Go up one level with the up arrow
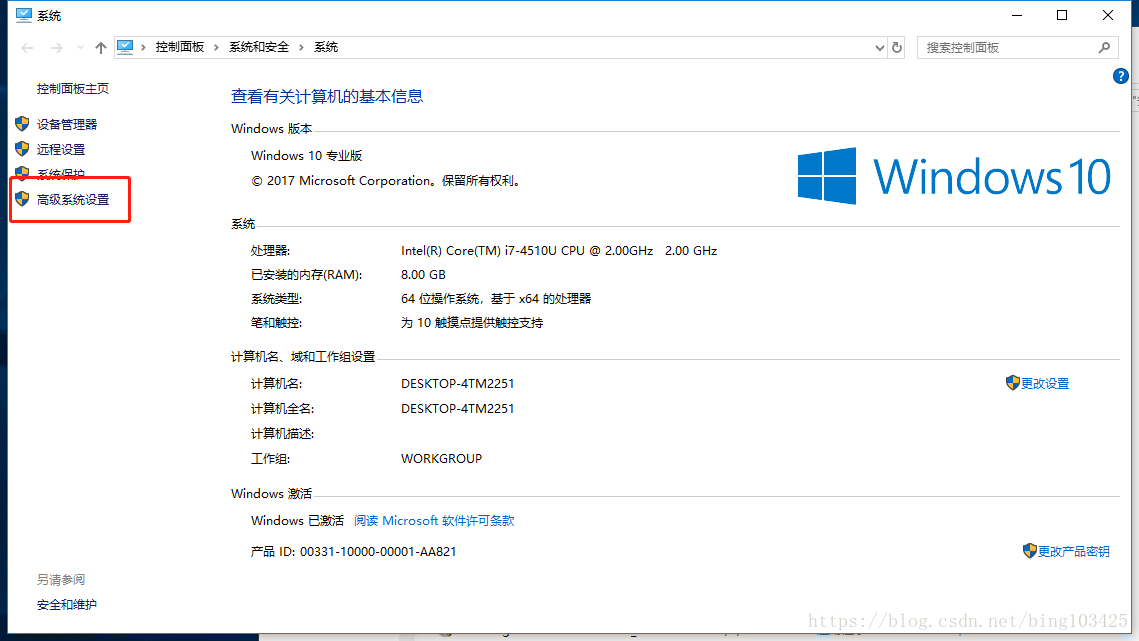This screenshot has height=641, width=1139. pyautogui.click(x=100, y=48)
